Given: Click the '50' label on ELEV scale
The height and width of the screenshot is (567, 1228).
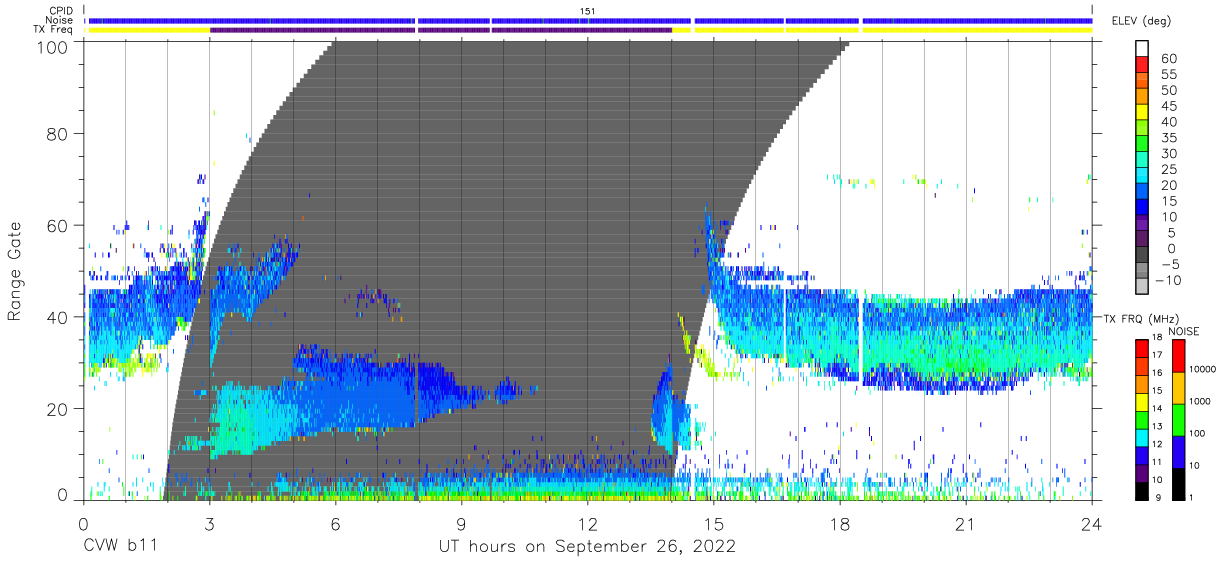Looking at the screenshot, I should click(1168, 91).
